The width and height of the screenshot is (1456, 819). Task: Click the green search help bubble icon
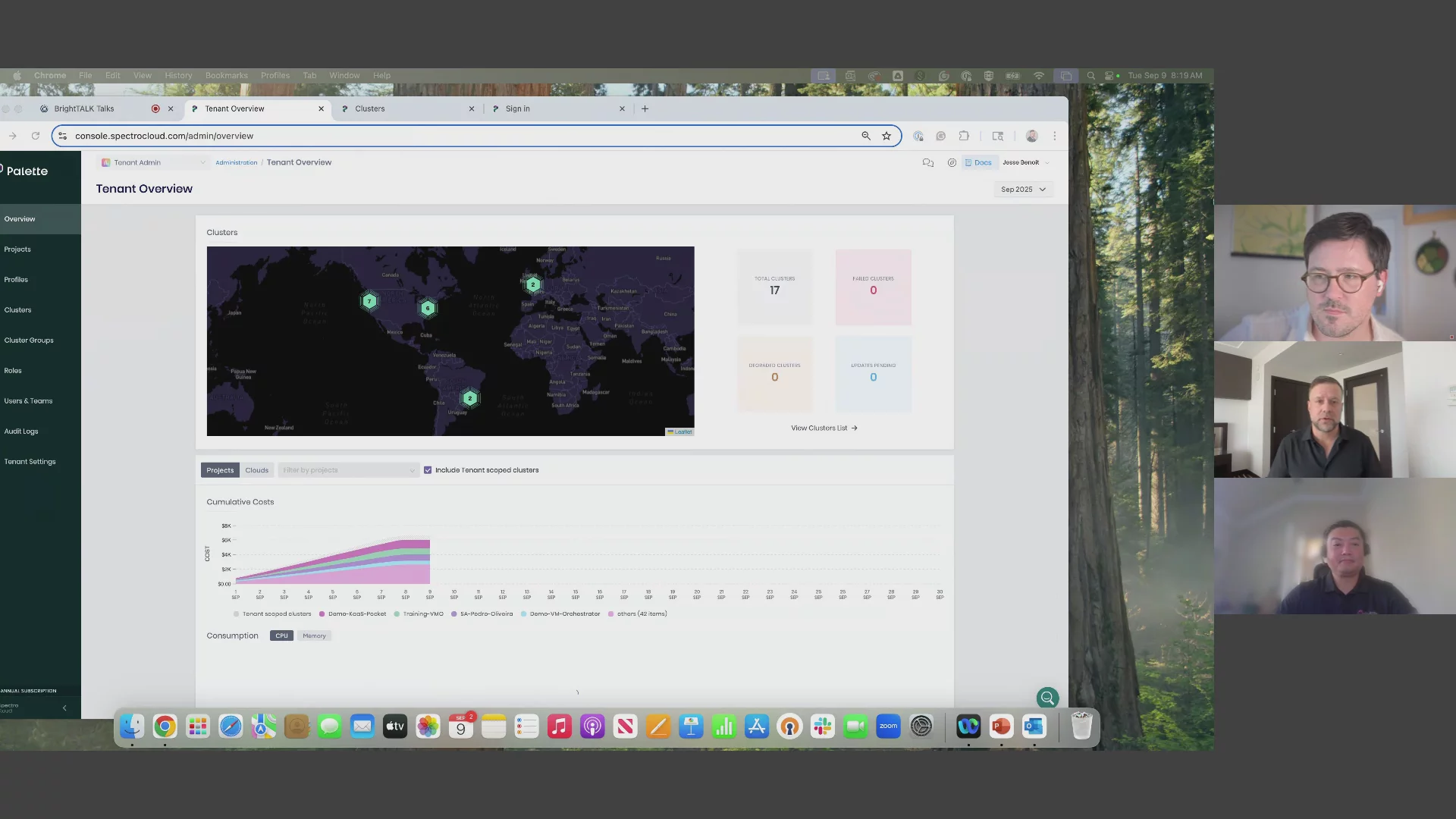tap(1047, 698)
